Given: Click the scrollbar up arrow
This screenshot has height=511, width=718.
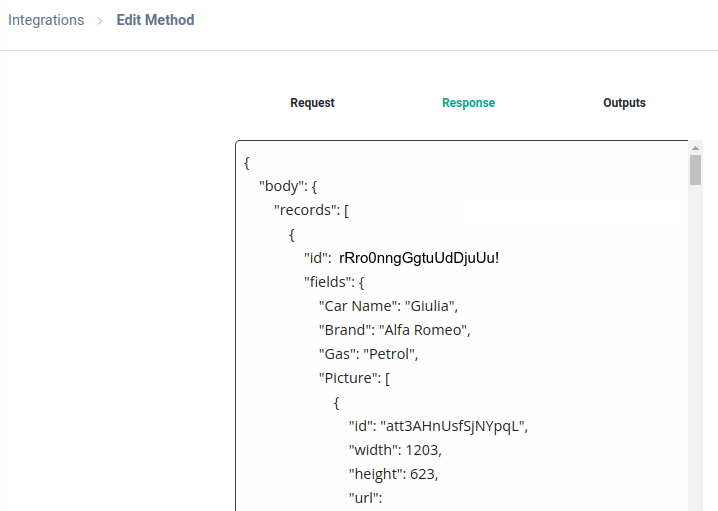Looking at the screenshot, I should (x=695, y=148).
